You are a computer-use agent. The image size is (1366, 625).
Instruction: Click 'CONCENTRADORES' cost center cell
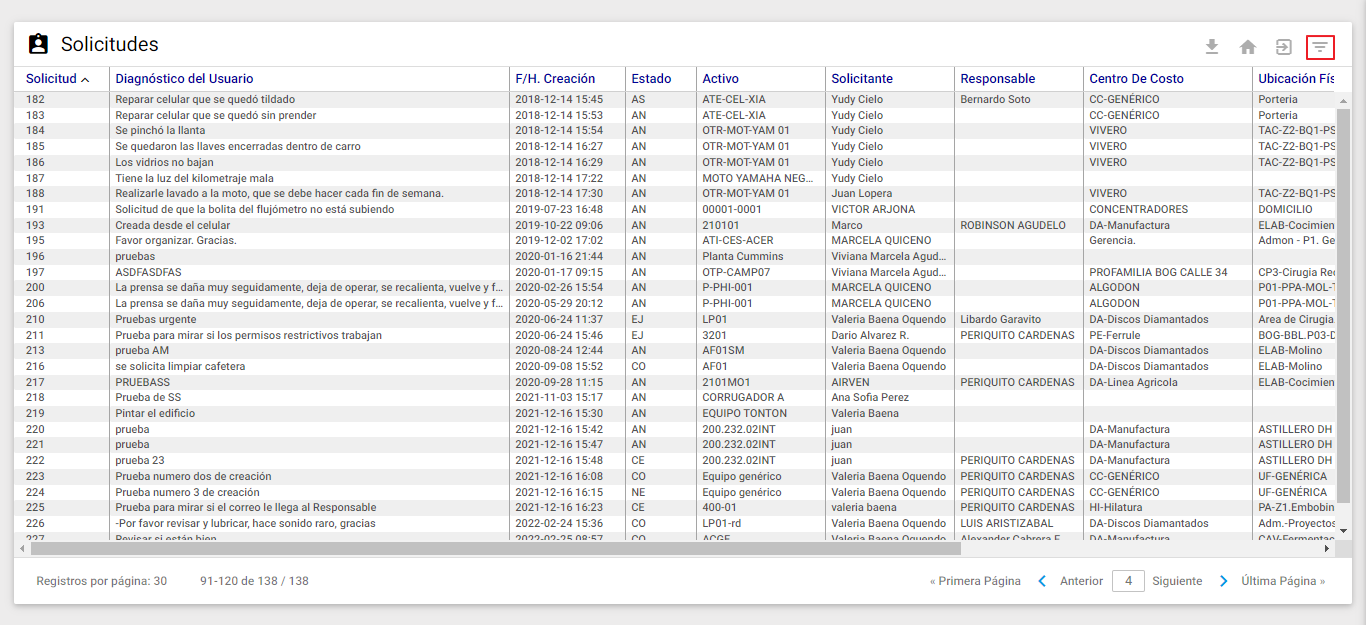[x=1138, y=209]
